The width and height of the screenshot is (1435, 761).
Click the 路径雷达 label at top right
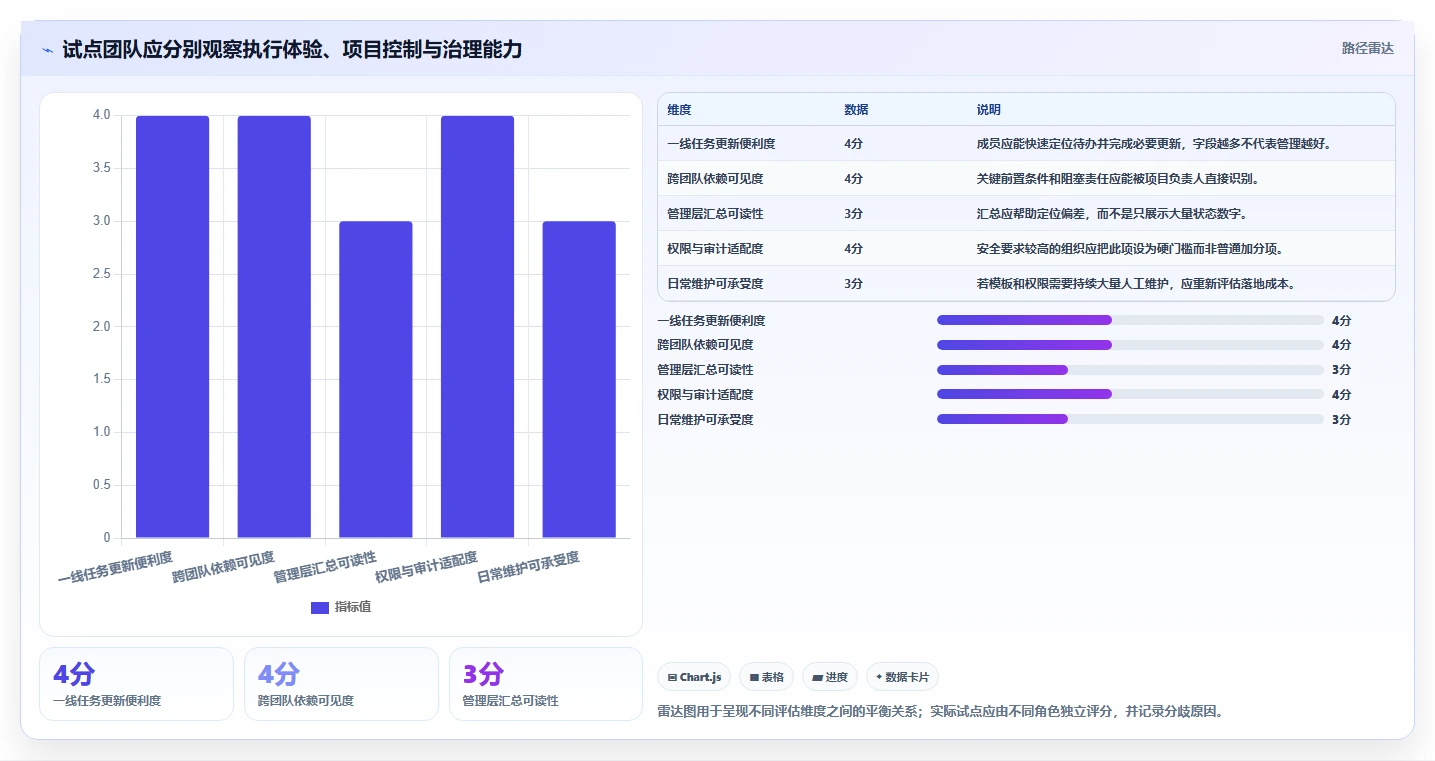point(1367,48)
